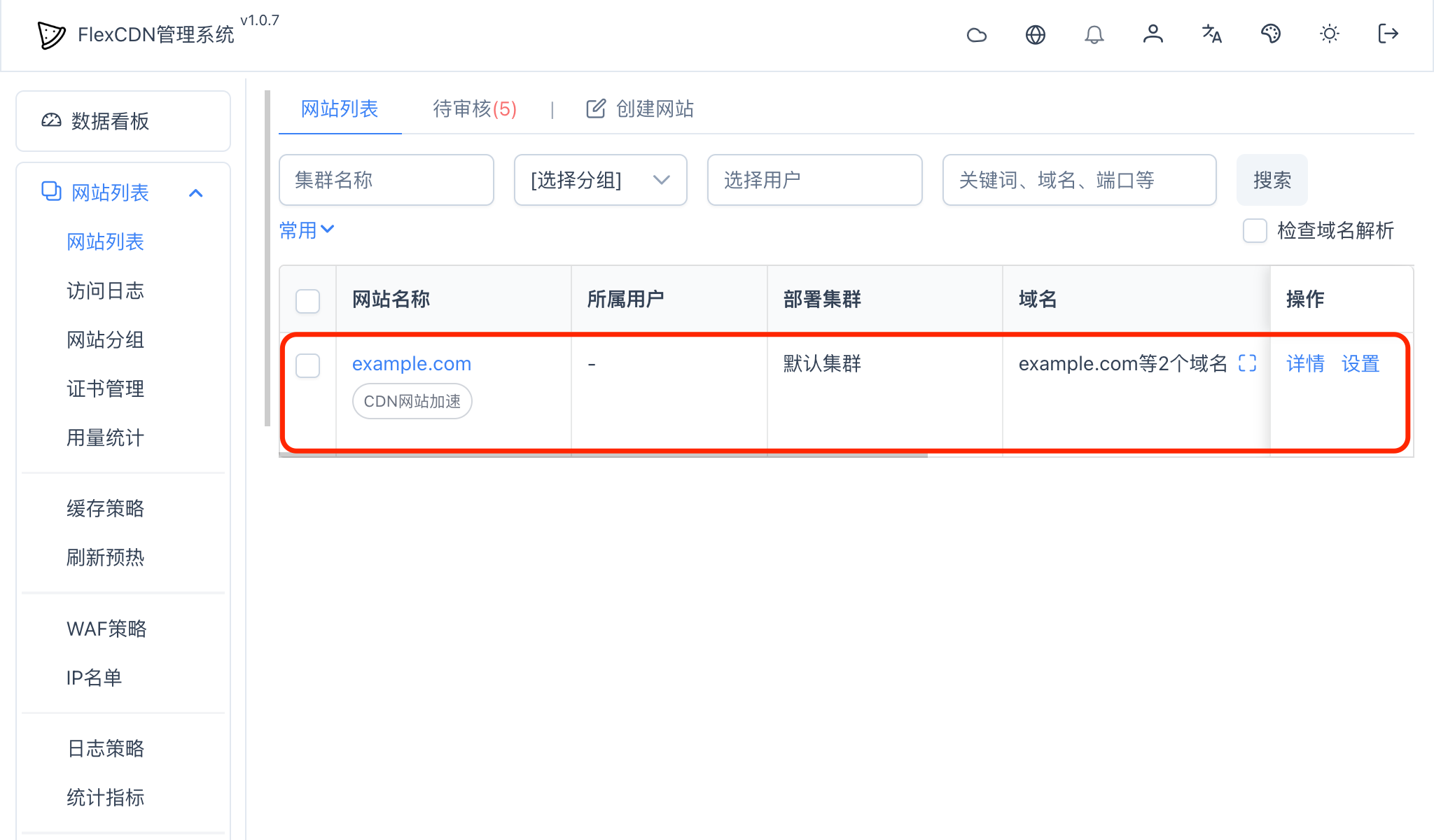Screen dimensions: 1434x840
Task: Select the example.com row checkbox
Action: pyautogui.click(x=307, y=365)
